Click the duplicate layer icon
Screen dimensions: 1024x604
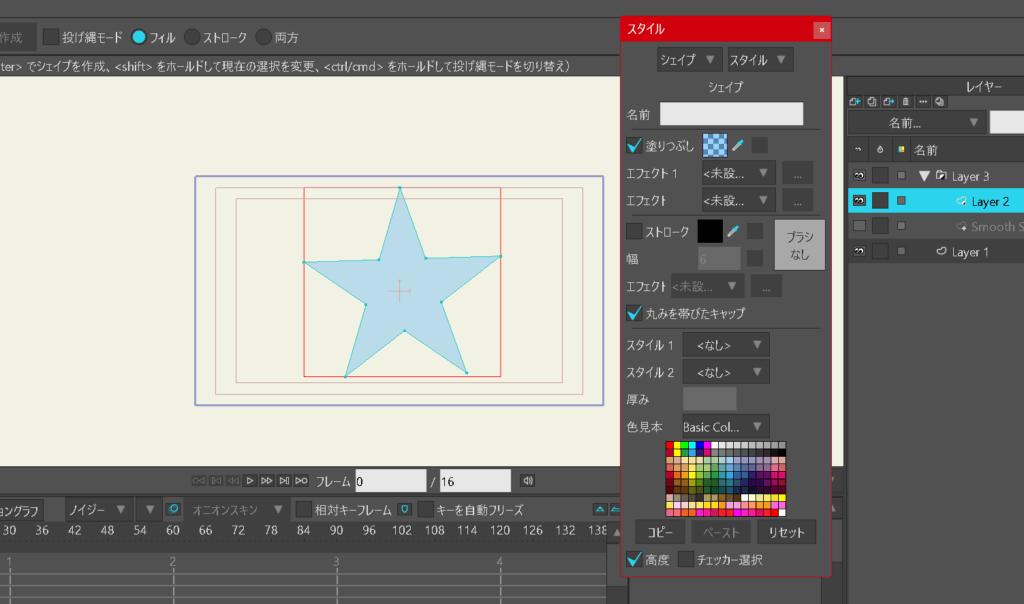click(x=872, y=101)
